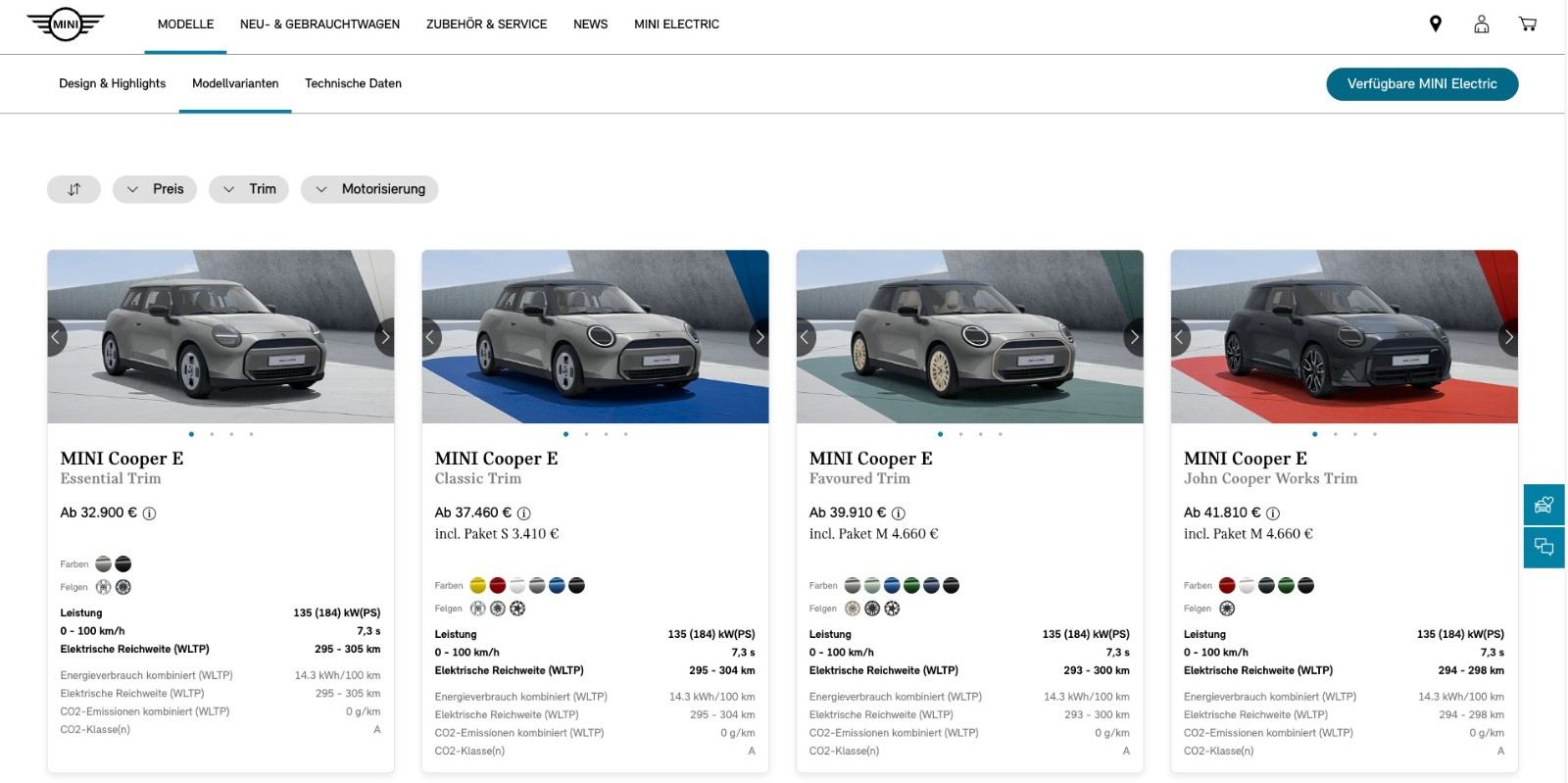Screen dimensions: 1568x783
Task: Show previous image of Favoured Trim car
Action: click(x=806, y=337)
